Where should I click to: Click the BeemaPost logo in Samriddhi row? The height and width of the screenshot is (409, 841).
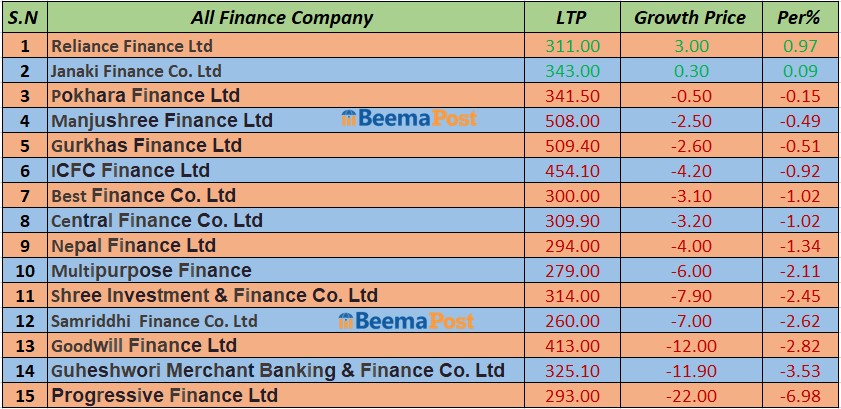coord(406,321)
